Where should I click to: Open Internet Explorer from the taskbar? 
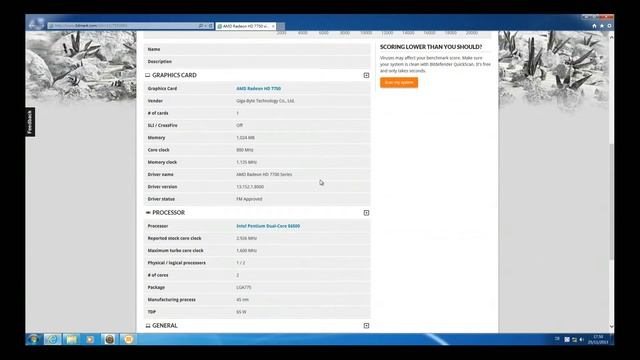coord(53,340)
